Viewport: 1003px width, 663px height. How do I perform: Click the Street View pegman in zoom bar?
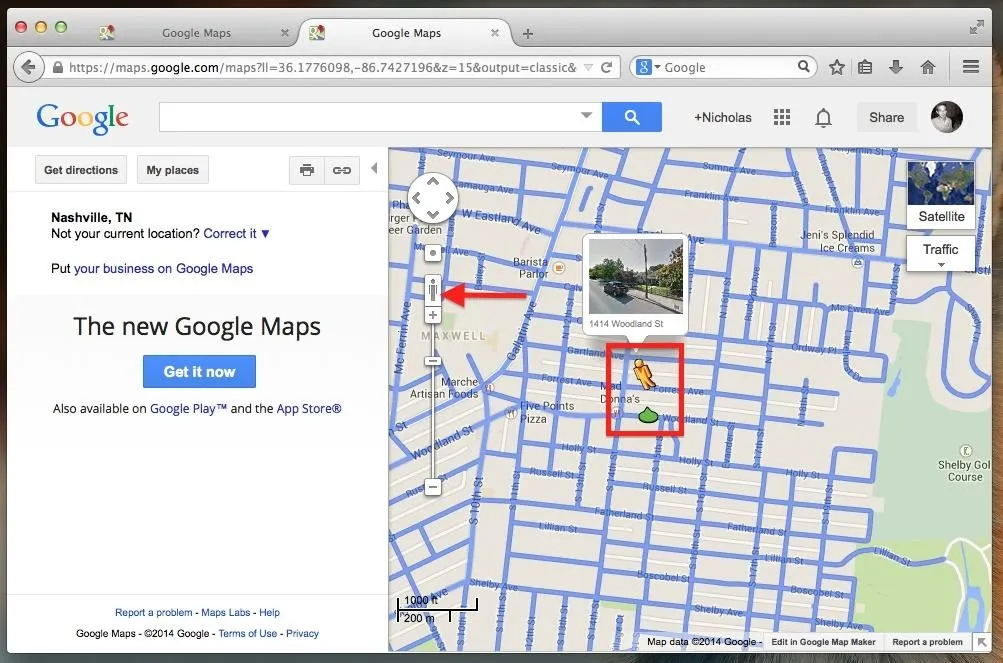tap(433, 291)
